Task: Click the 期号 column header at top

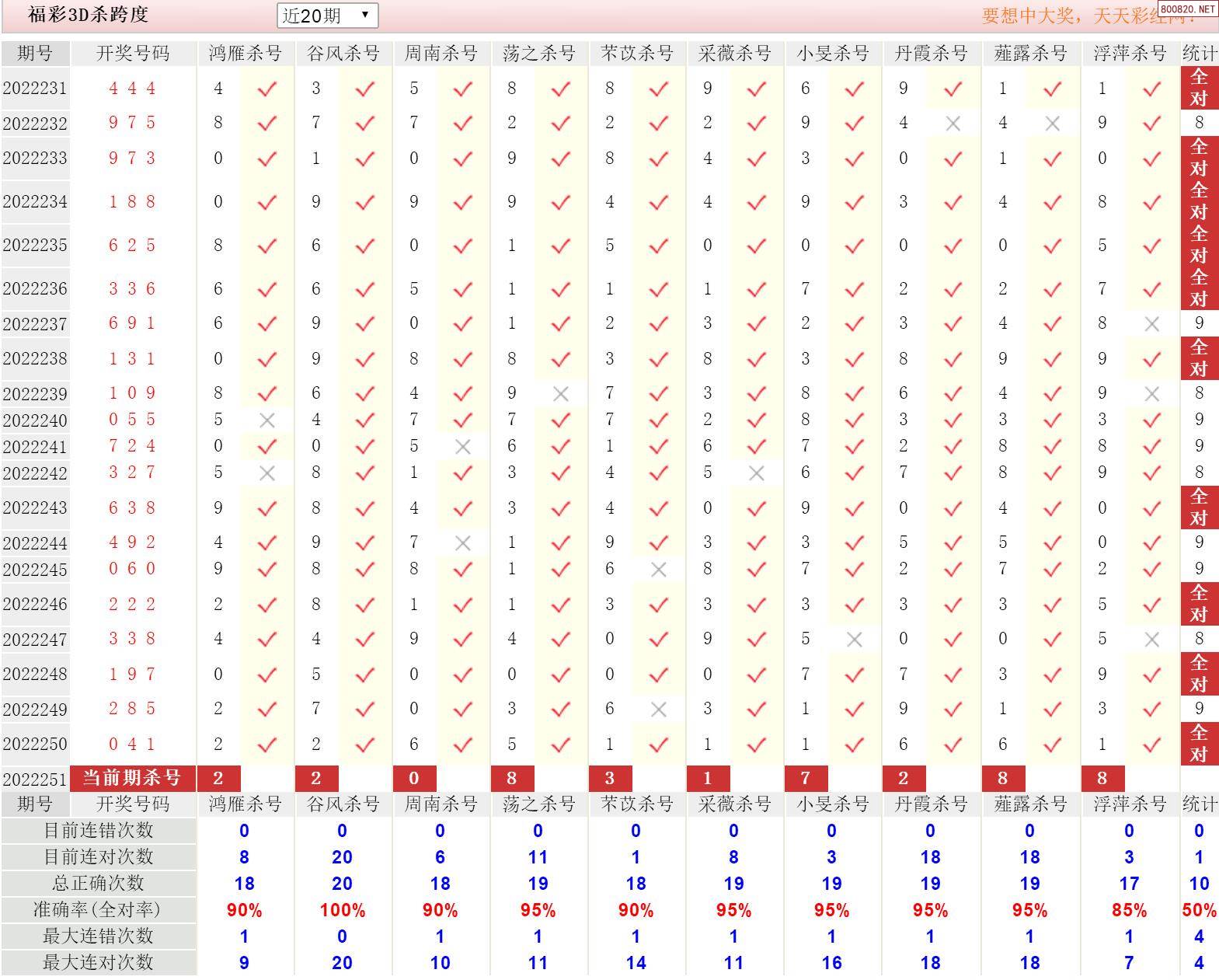Action: coord(35,54)
